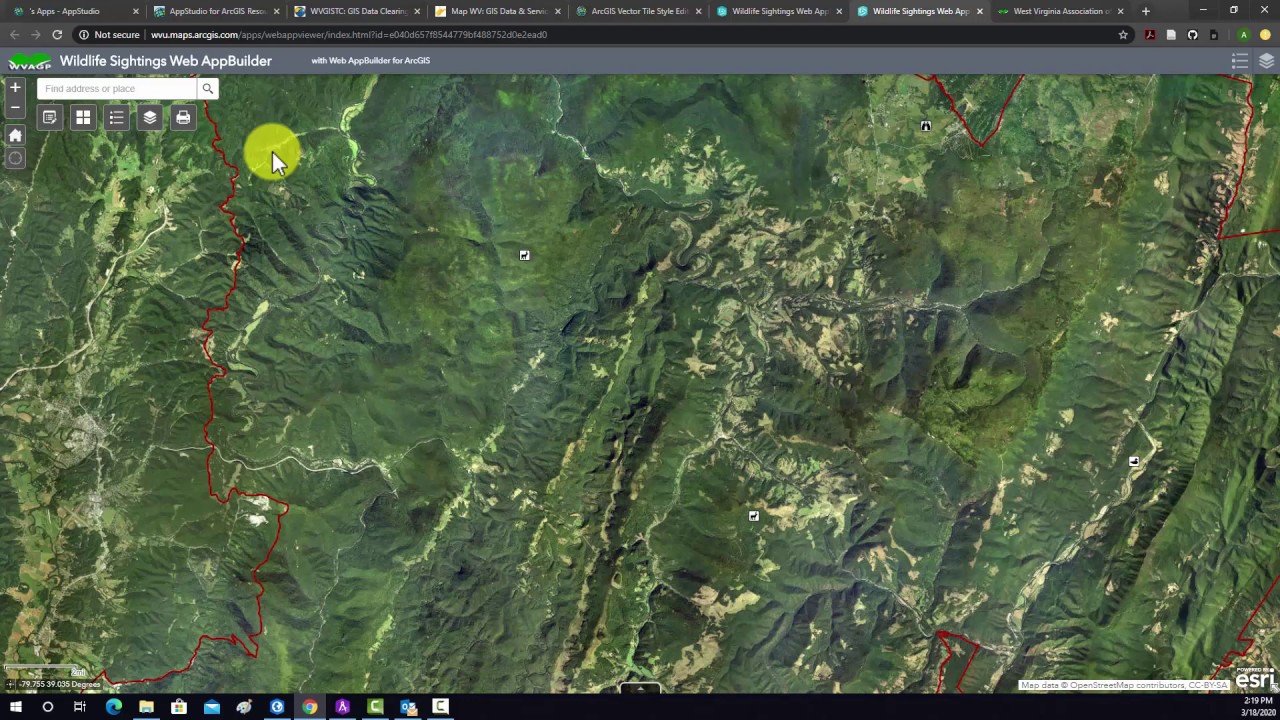The width and height of the screenshot is (1280, 720).
Task: Bookmark this page with the star
Action: (x=1123, y=35)
